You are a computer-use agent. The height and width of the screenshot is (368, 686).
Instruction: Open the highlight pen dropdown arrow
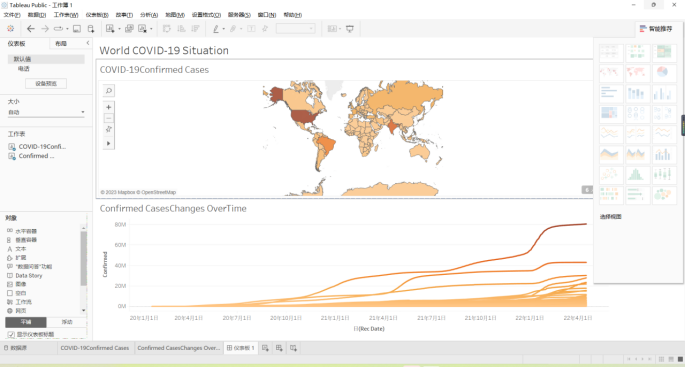tap(224, 29)
